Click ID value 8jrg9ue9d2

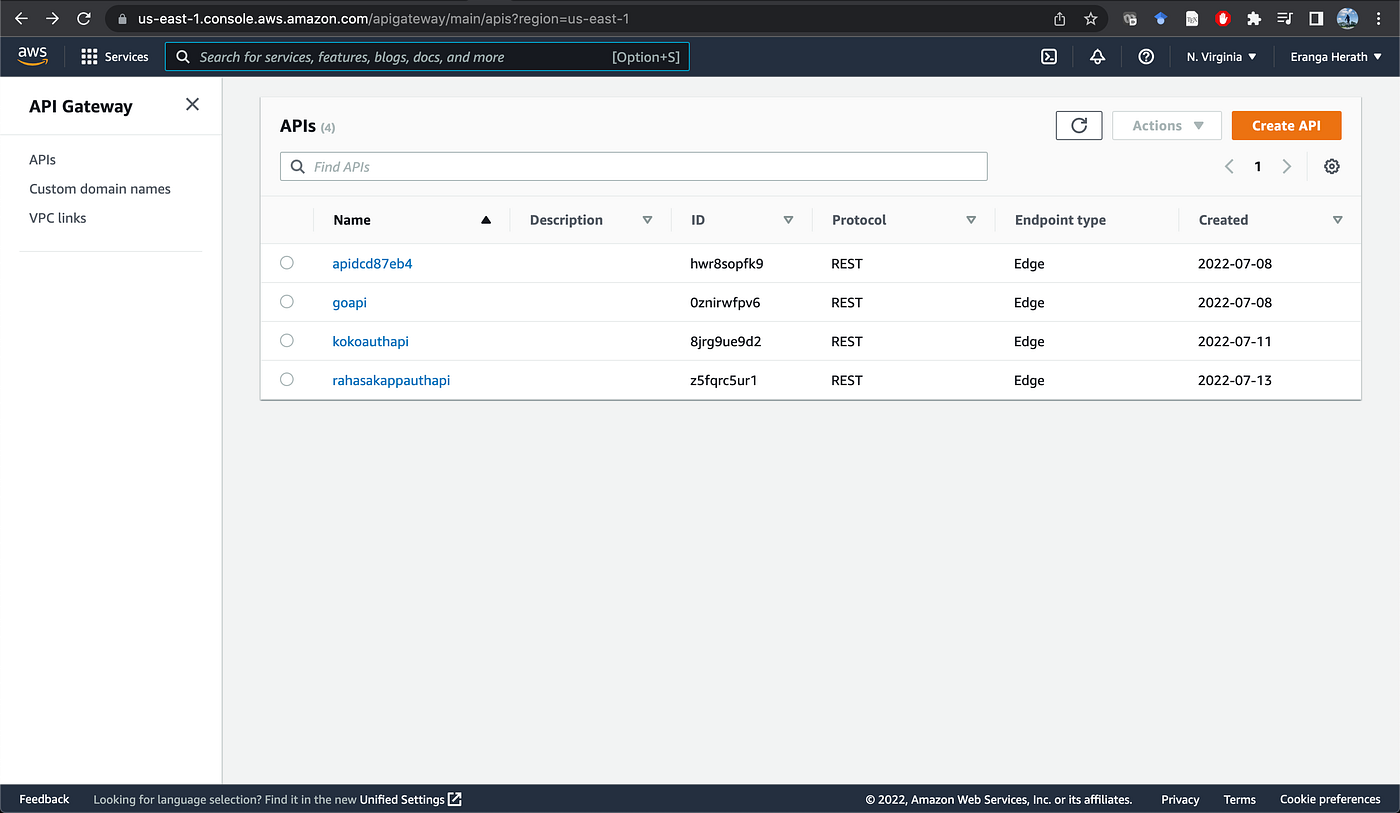point(726,341)
